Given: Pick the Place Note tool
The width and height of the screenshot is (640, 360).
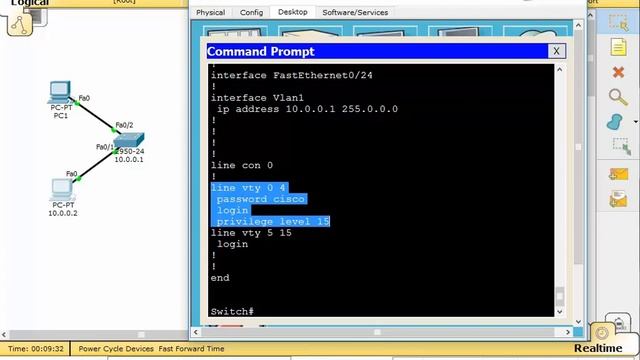Looking at the screenshot, I should tap(618, 47).
